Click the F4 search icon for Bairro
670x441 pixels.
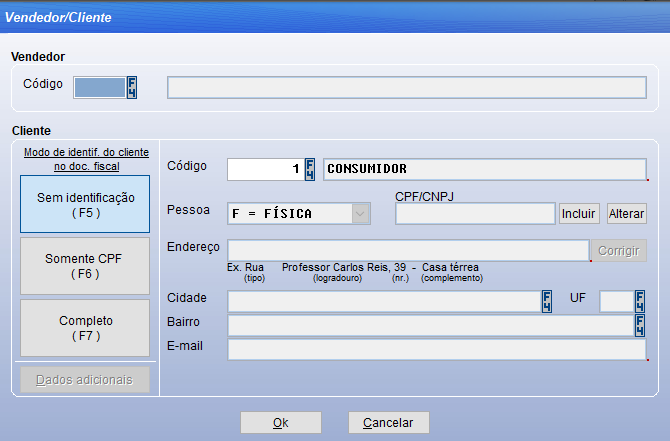[640, 325]
